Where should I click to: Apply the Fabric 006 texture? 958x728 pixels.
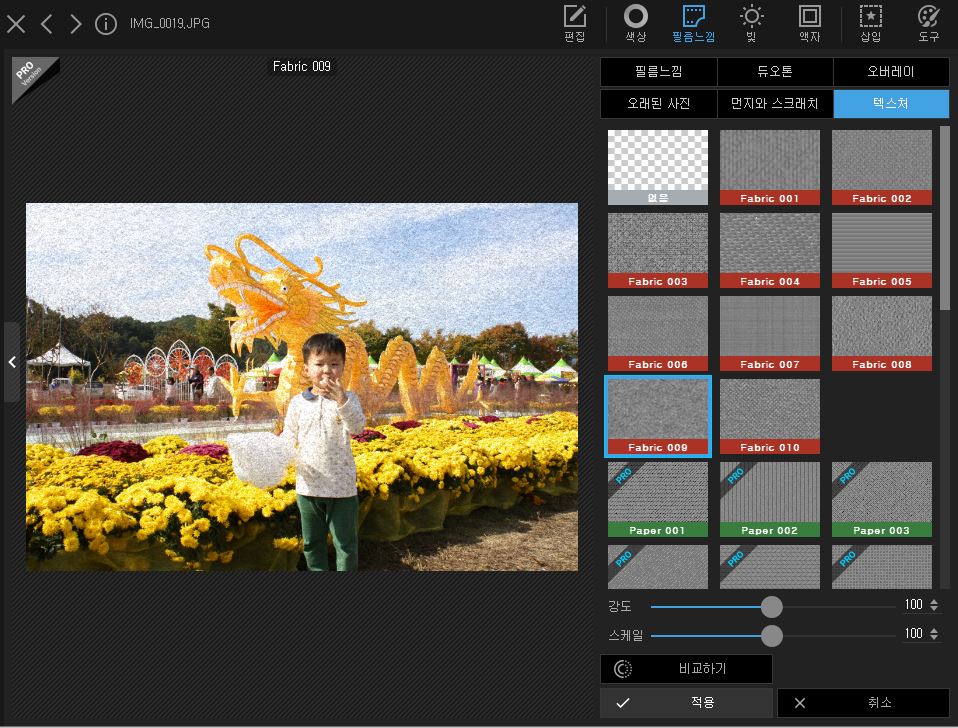click(658, 333)
